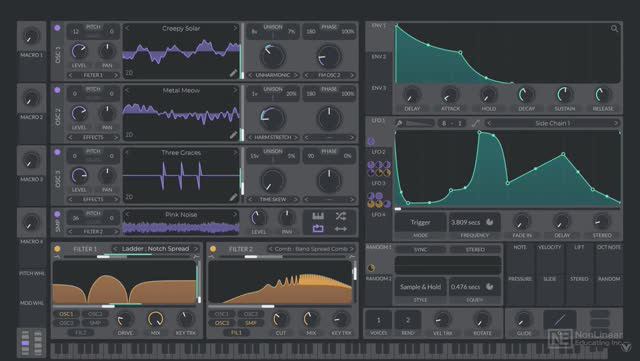Screen dimensions: 640x361
Task: Click Random 1 yellow modulation destination icon
Action: (x=371, y=268)
